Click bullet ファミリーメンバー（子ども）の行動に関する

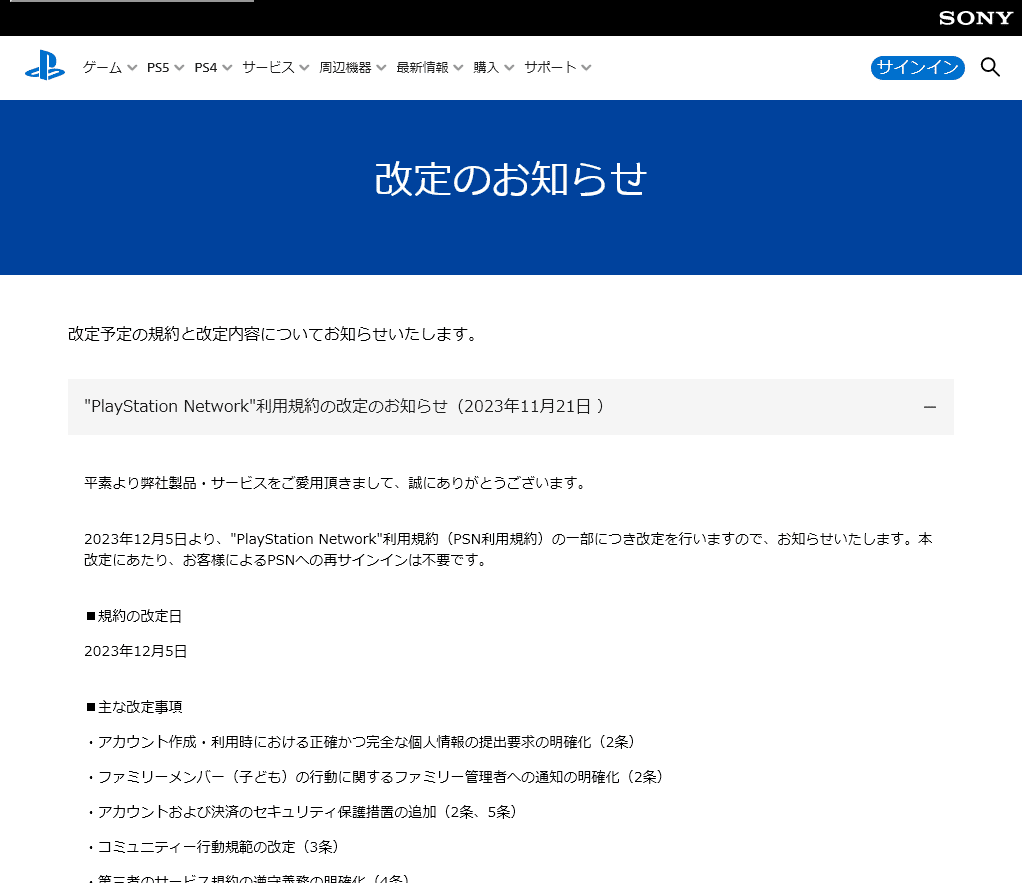coord(375,777)
